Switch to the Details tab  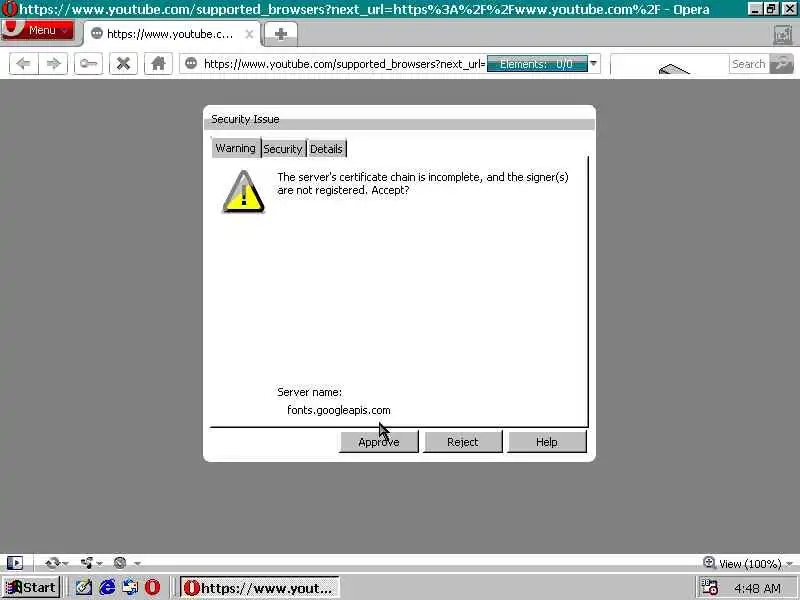(327, 148)
